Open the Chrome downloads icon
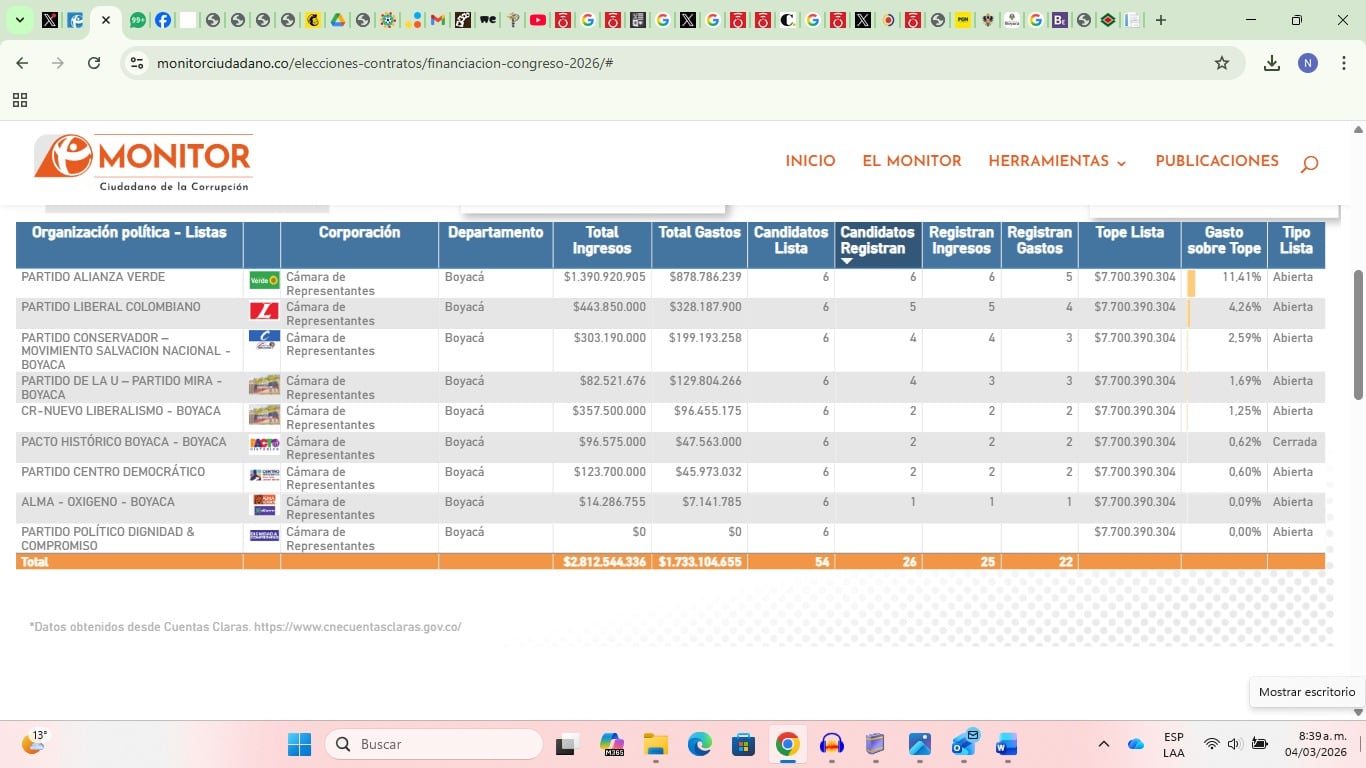1366x768 pixels. [1272, 63]
